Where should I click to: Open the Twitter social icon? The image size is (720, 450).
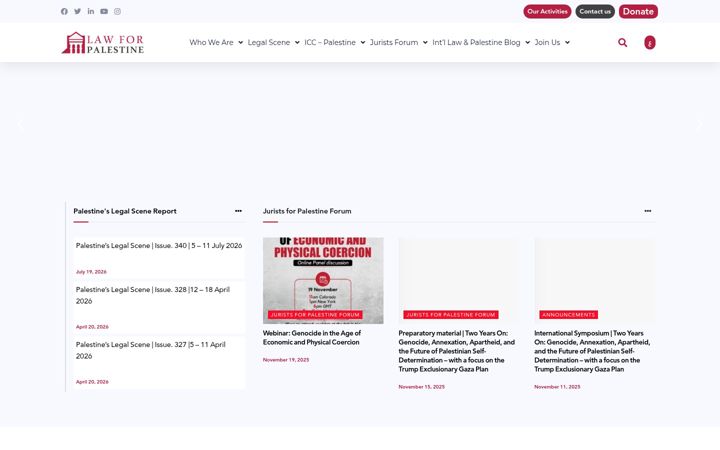click(x=78, y=11)
